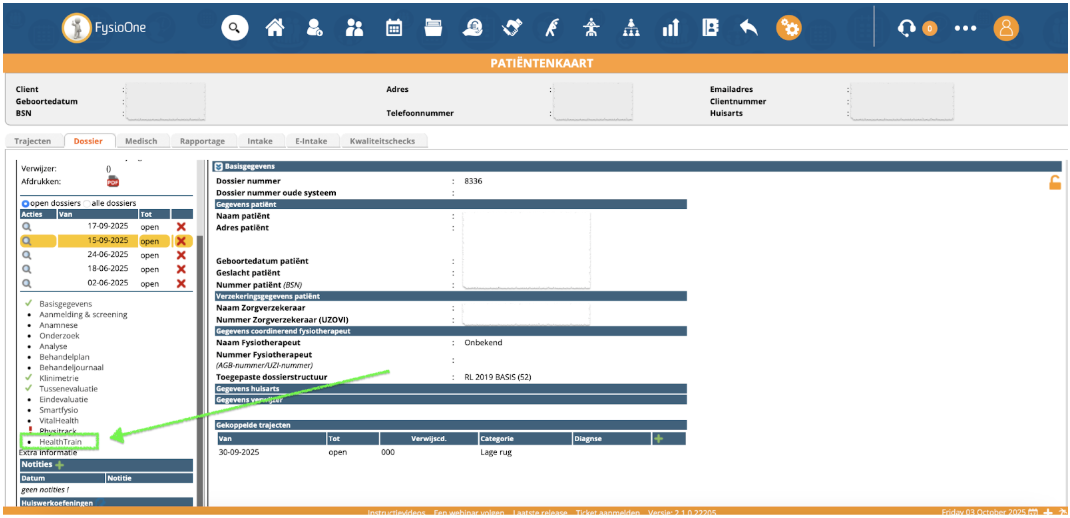This screenshot has width=1070, height=518.
Task: Open the calendar icon in top toolbar
Action: tap(394, 28)
